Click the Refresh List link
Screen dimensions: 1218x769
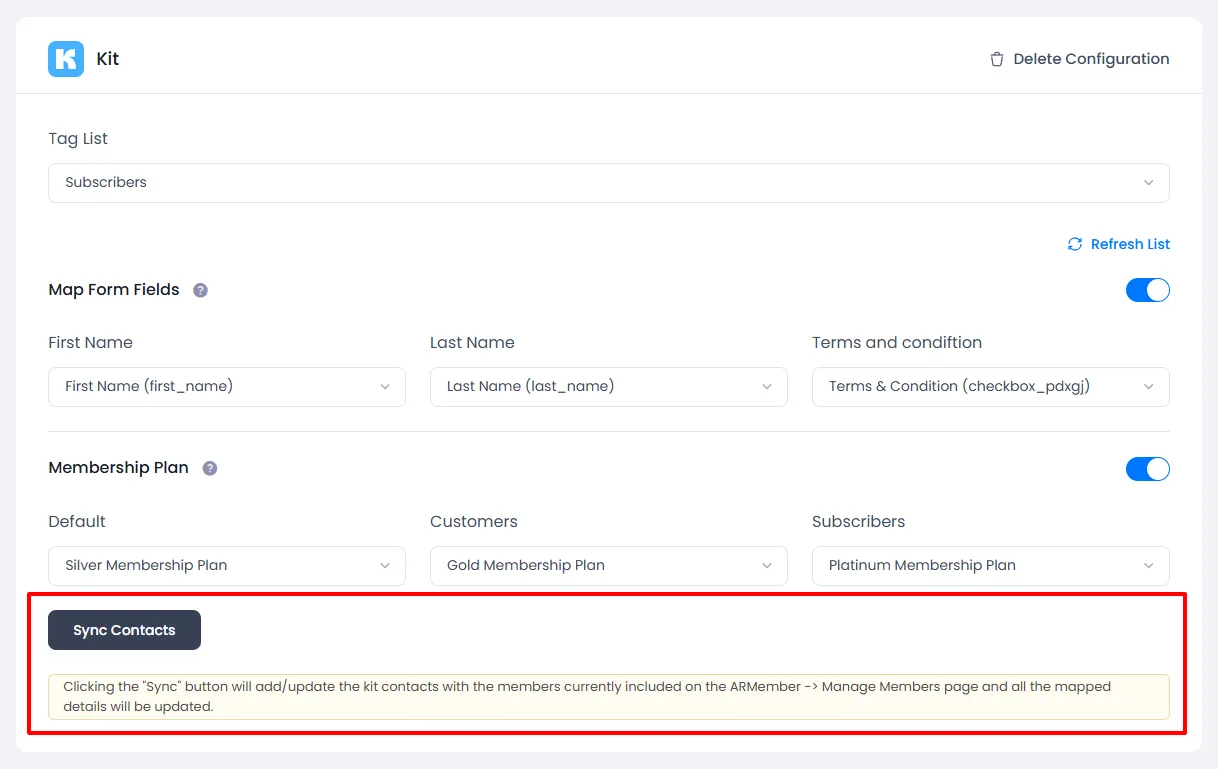click(1130, 244)
